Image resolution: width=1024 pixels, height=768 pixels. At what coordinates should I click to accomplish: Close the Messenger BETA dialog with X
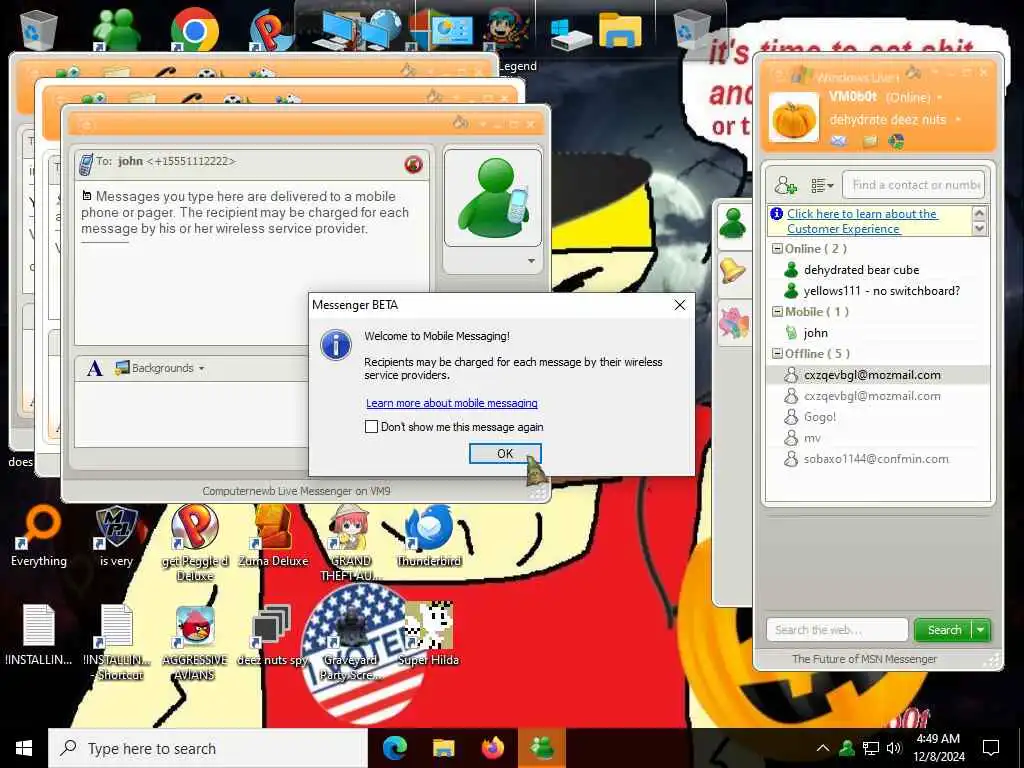(x=680, y=305)
